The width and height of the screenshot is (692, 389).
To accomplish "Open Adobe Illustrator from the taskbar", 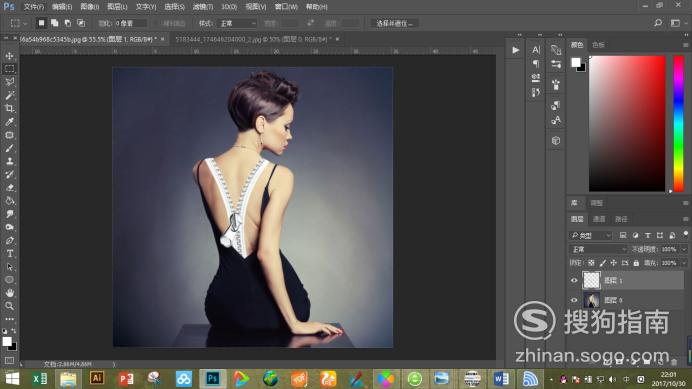I will click(x=97, y=378).
